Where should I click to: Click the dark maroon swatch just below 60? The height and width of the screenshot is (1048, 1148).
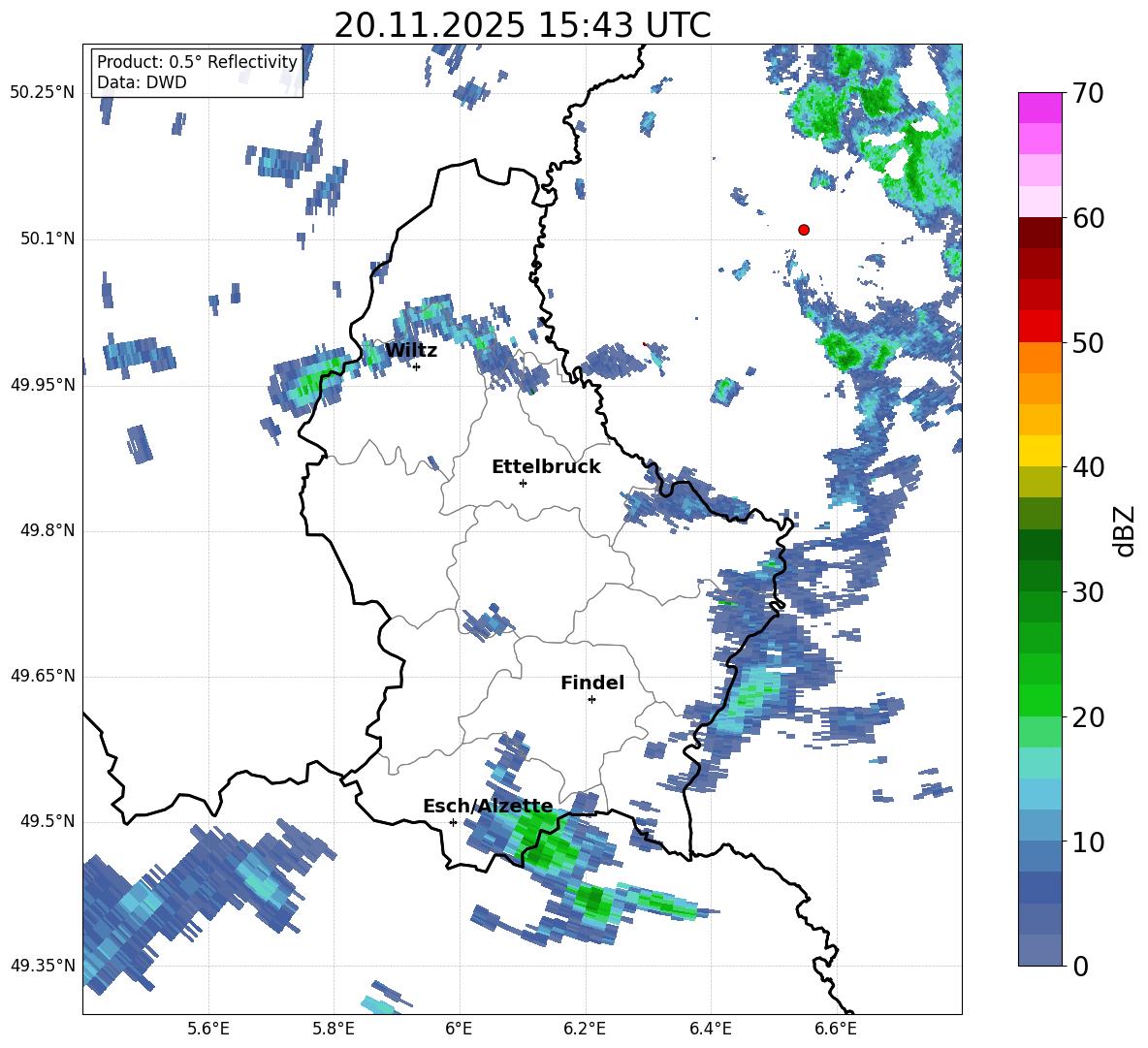point(1039,233)
